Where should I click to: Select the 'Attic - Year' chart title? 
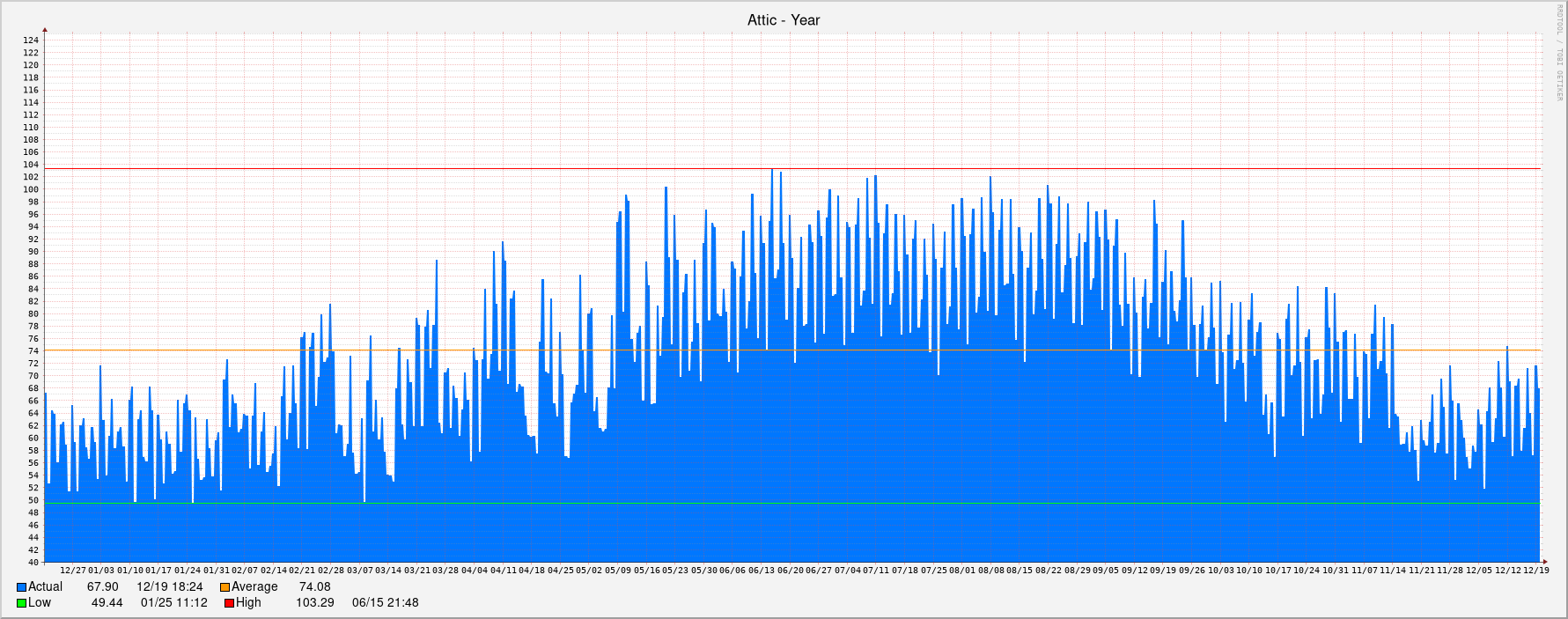(x=784, y=20)
